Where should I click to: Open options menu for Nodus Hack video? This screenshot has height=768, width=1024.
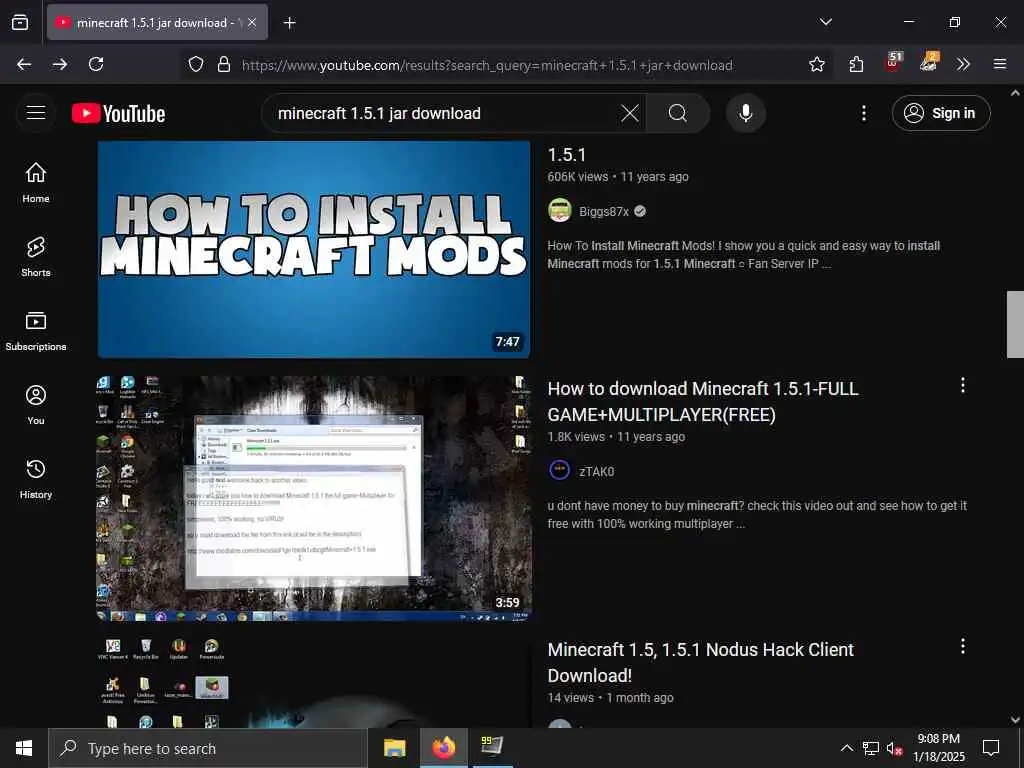963,646
